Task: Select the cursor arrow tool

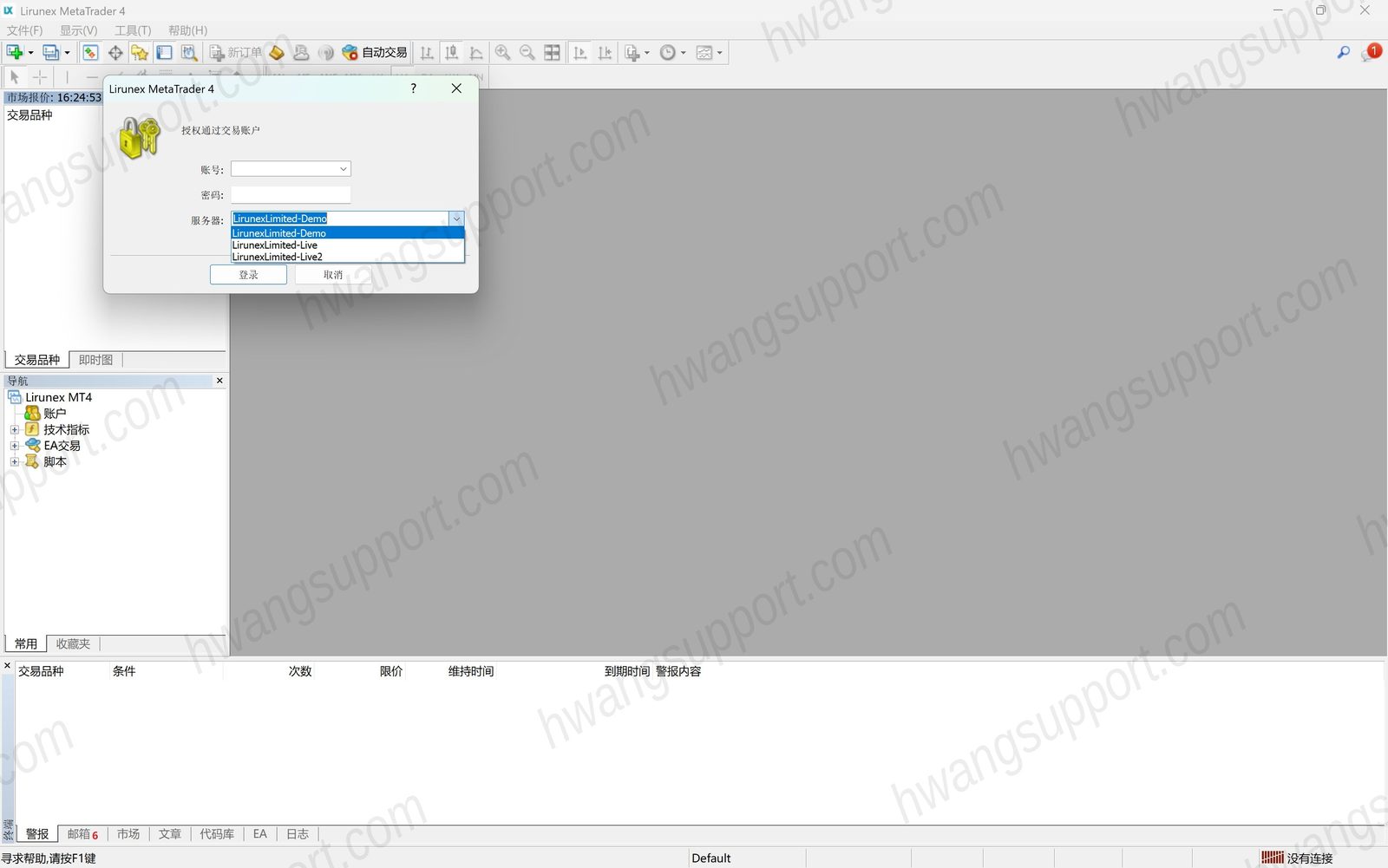Action: (15, 77)
